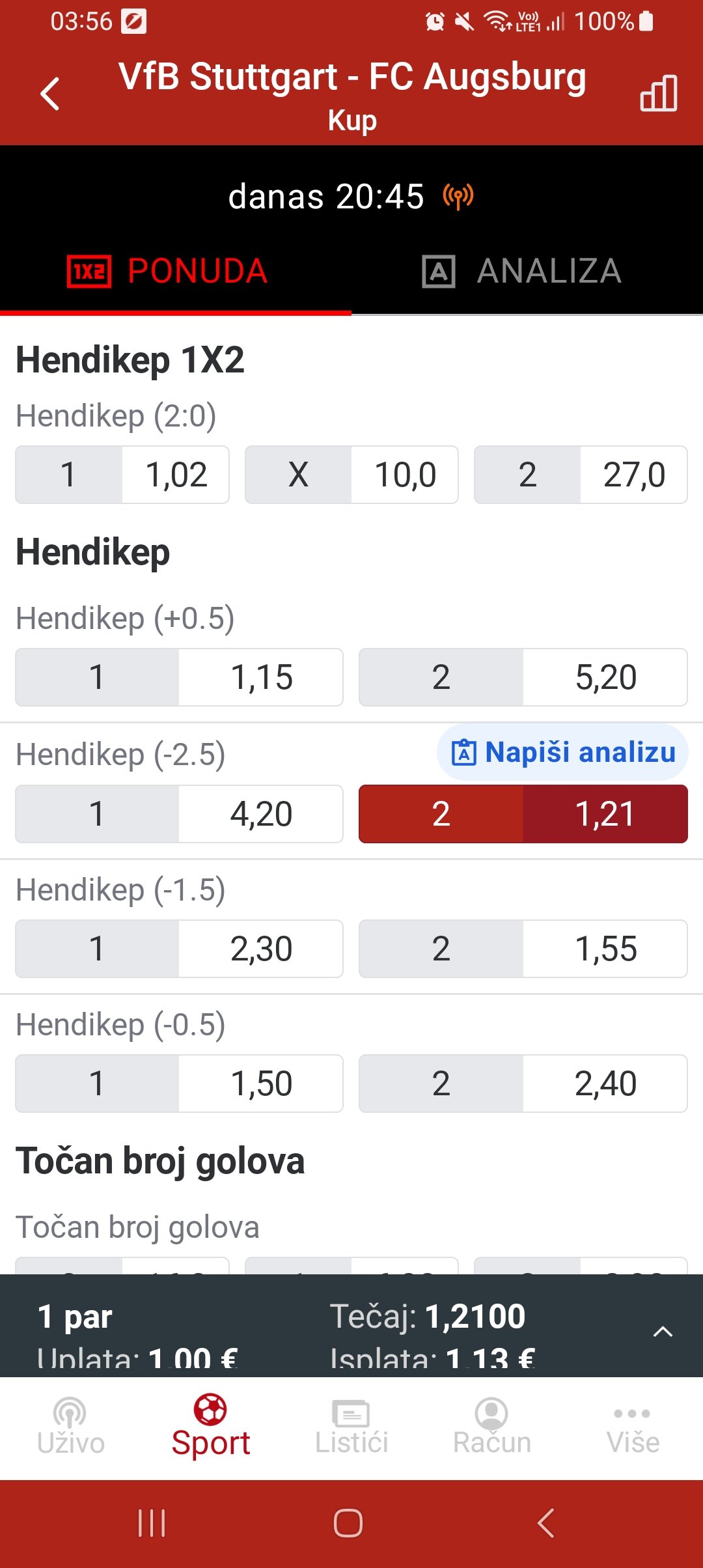Choose Hendikep (+0.5) away odds 5,20
The height and width of the screenshot is (1568, 703).
click(x=523, y=677)
